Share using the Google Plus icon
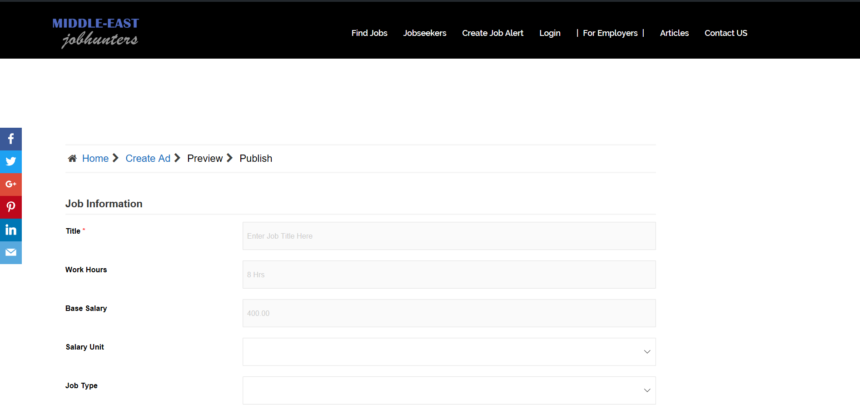860x405 pixels. coord(10,184)
